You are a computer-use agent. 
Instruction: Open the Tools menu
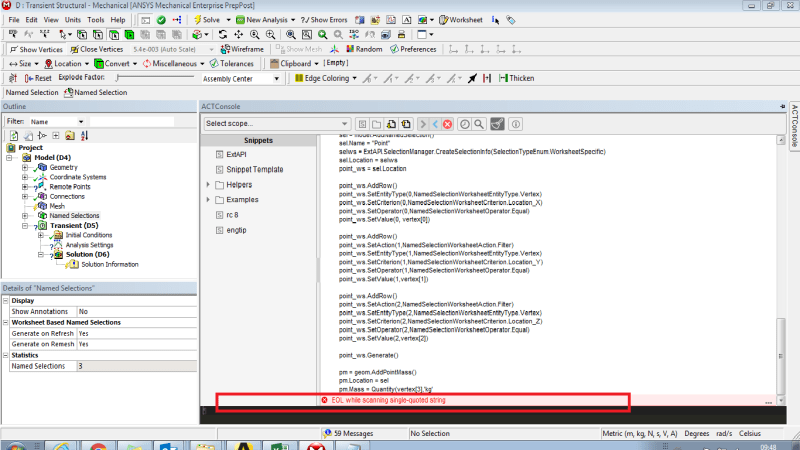(x=95, y=20)
